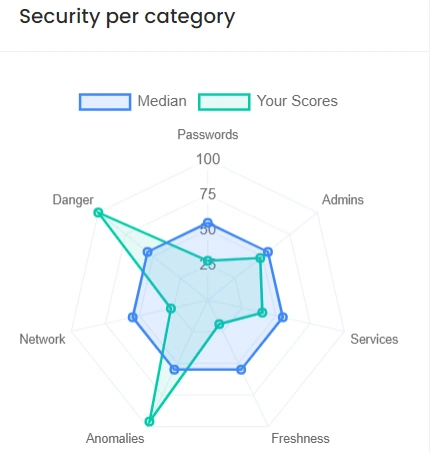
Task: Select the green Network score point
Action: click(x=171, y=308)
